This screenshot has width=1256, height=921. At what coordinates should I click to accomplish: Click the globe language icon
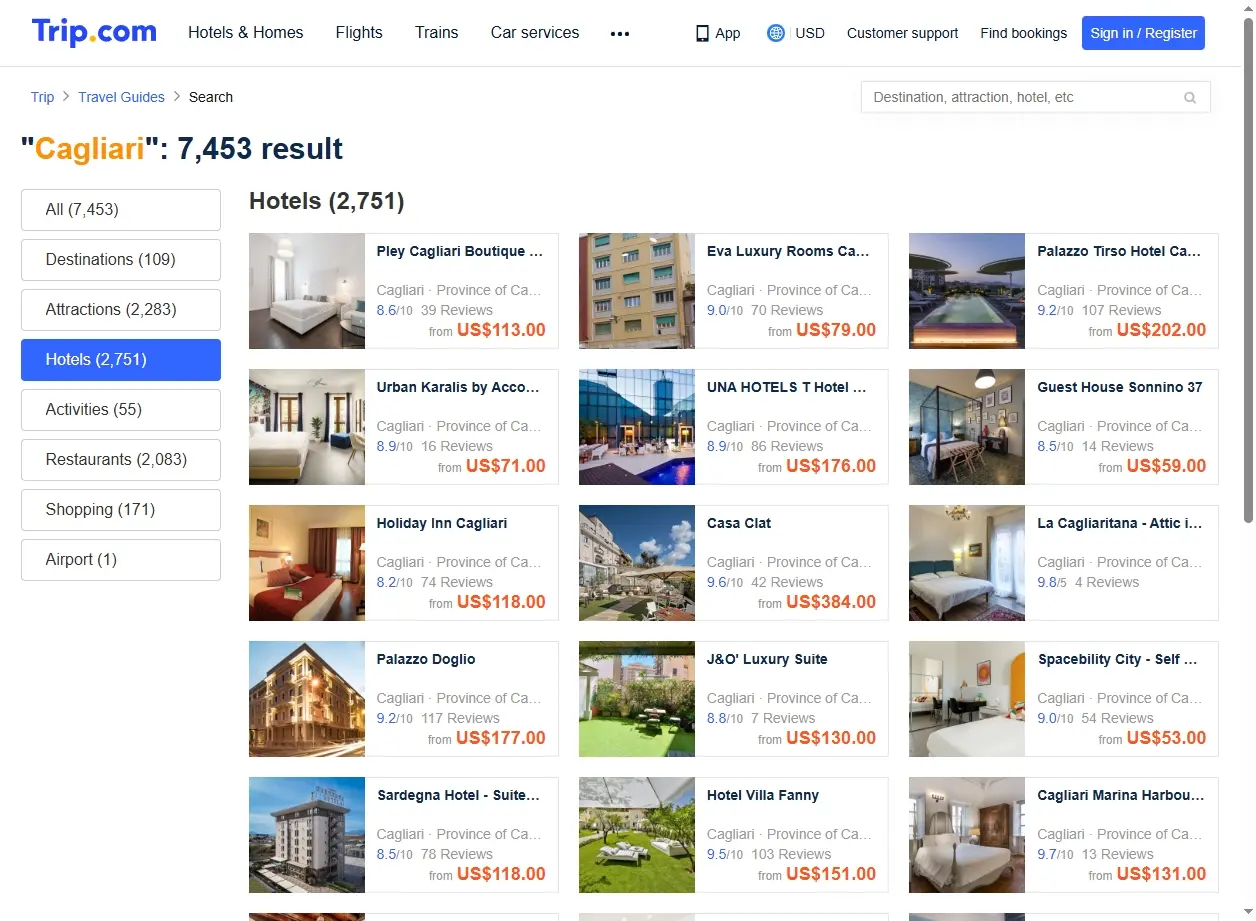[x=775, y=33]
